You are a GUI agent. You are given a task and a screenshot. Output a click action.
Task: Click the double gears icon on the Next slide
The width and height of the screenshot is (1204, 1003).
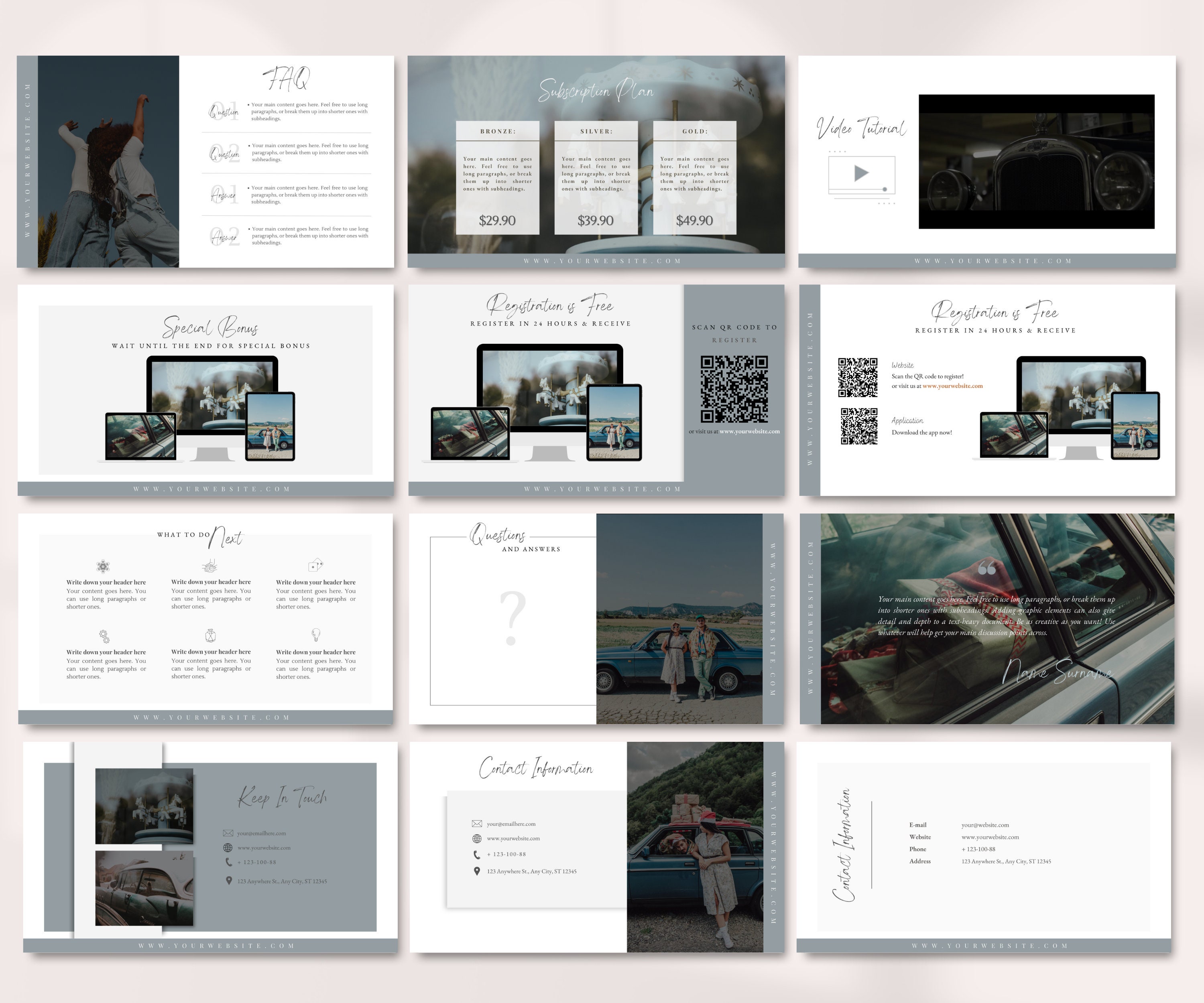104,636
